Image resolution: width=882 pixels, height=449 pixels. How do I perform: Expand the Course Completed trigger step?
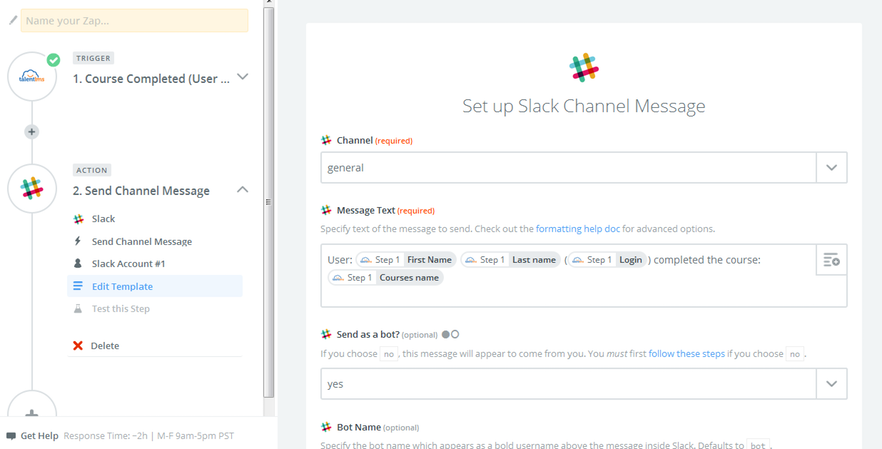[242, 77]
